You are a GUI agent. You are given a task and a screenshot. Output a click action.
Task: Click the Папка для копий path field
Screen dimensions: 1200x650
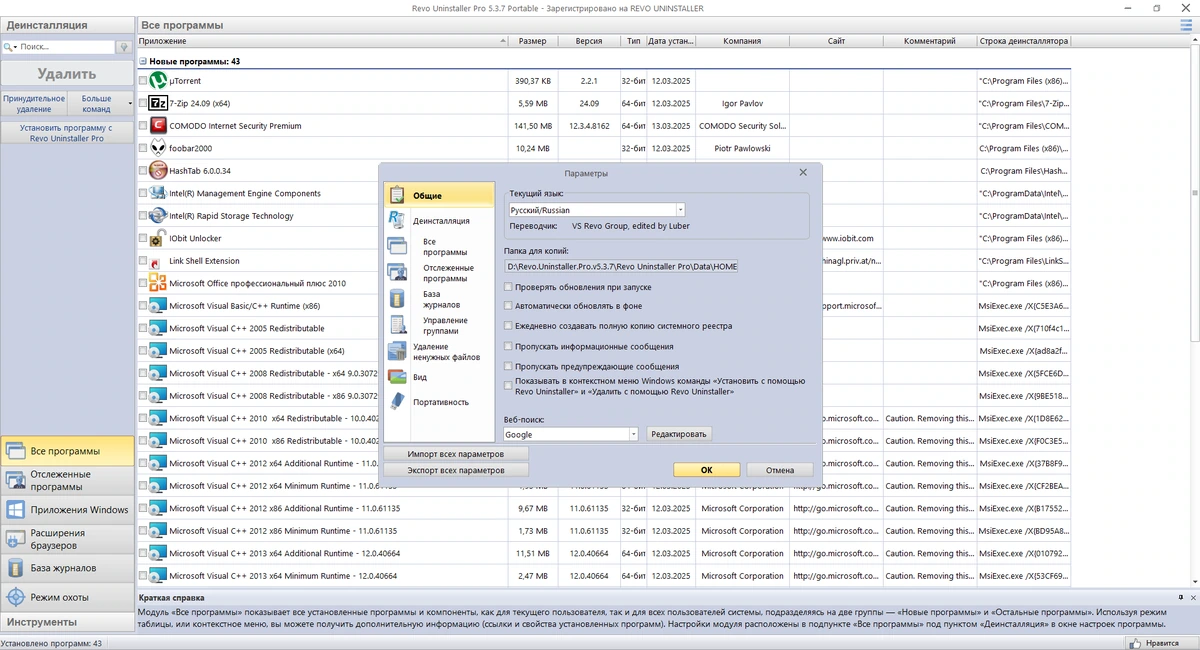(621, 267)
